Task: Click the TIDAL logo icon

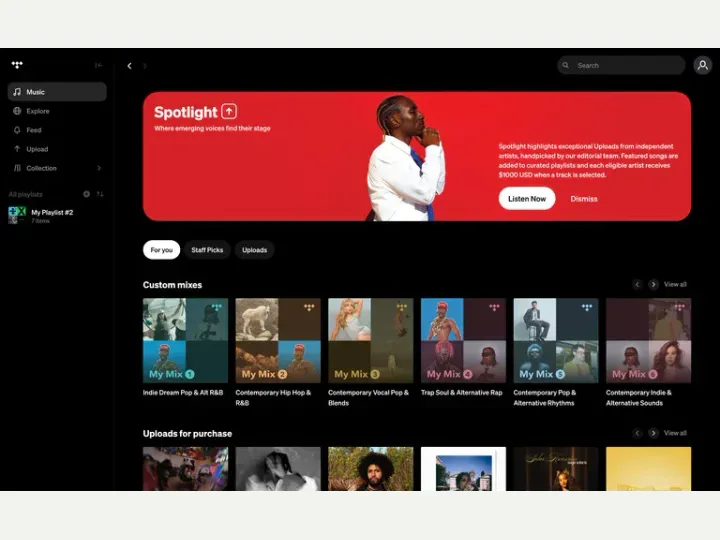Action: [17, 65]
